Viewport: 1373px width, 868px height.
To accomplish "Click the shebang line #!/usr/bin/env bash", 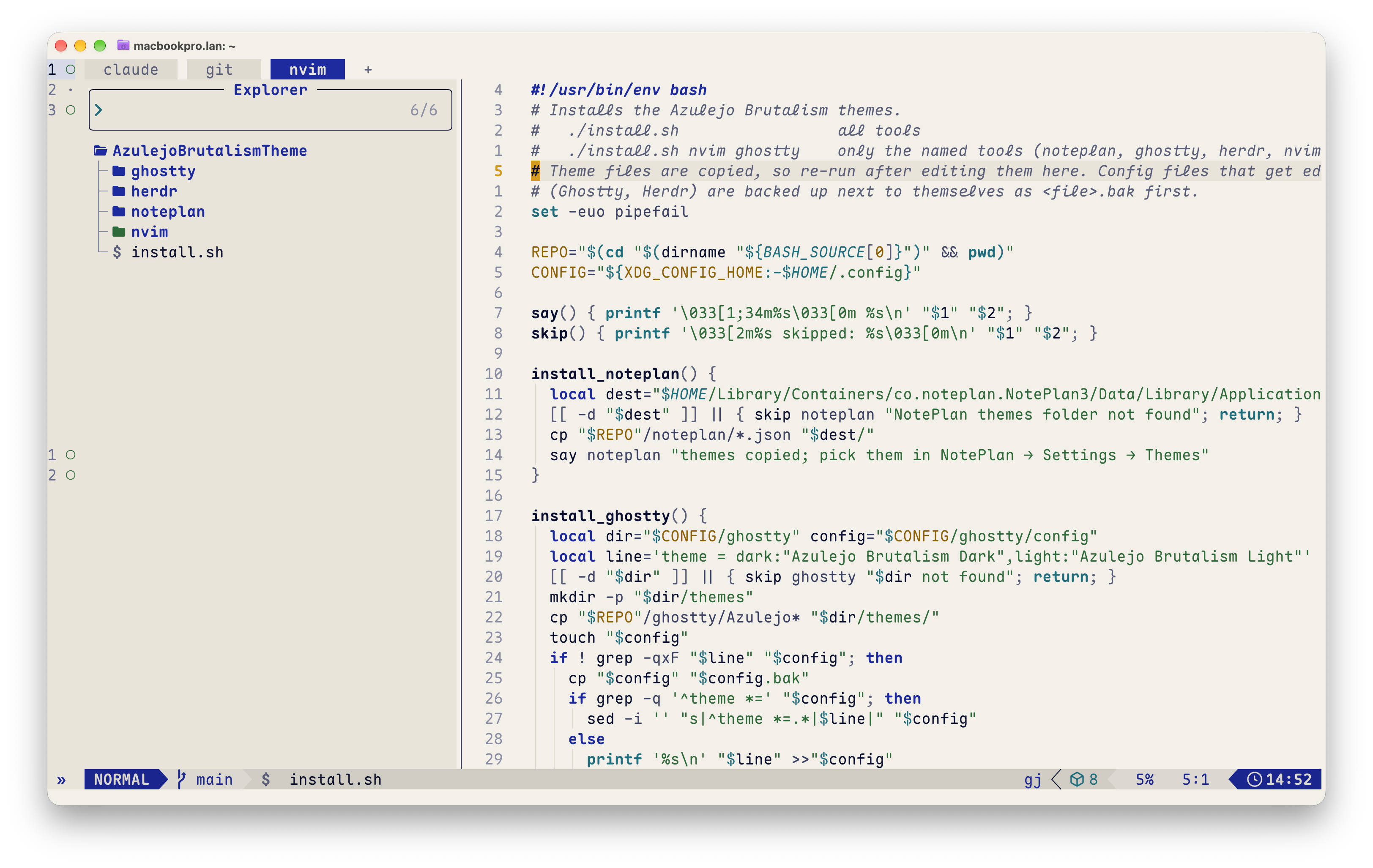I will coord(618,90).
